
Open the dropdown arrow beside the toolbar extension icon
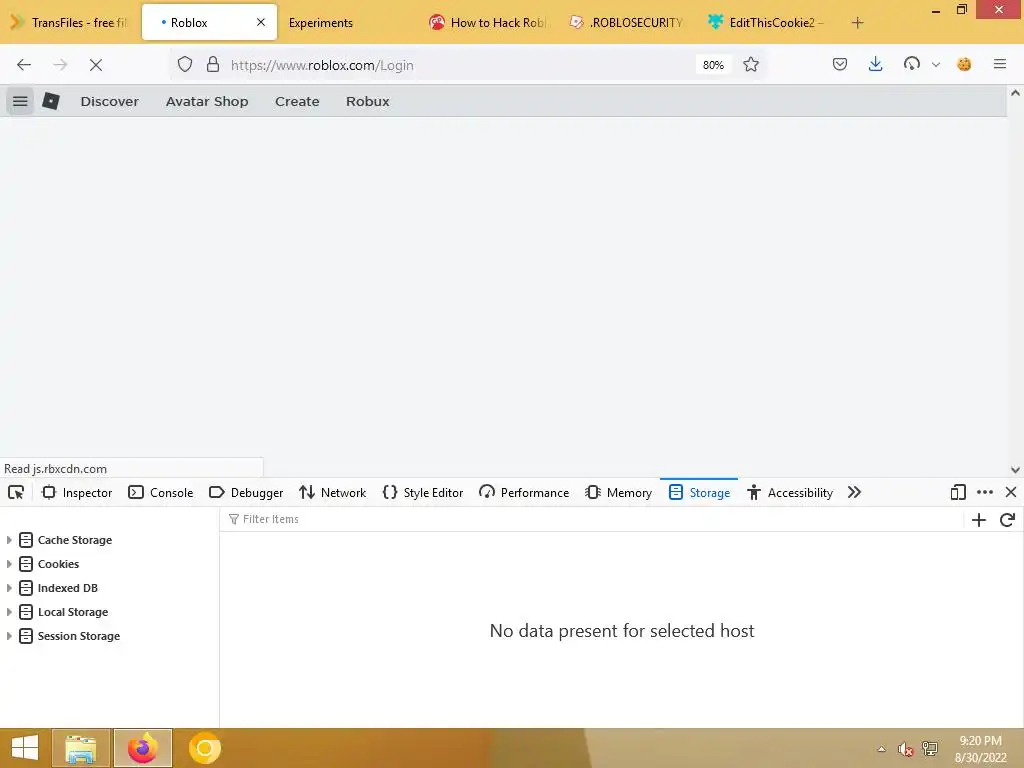(936, 64)
